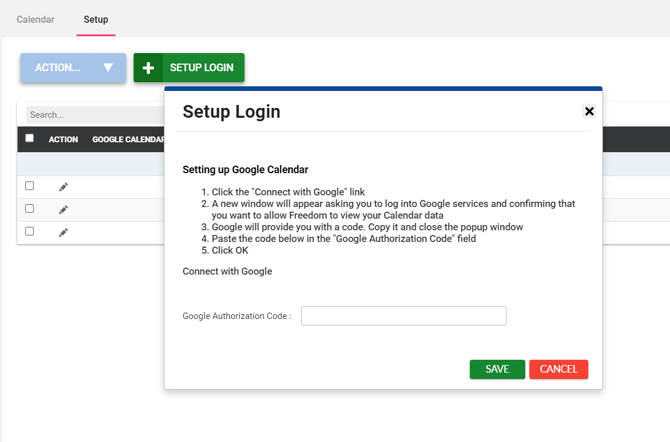Switch to the Calendar tab
Screen dimensions: 670x442
36,19
